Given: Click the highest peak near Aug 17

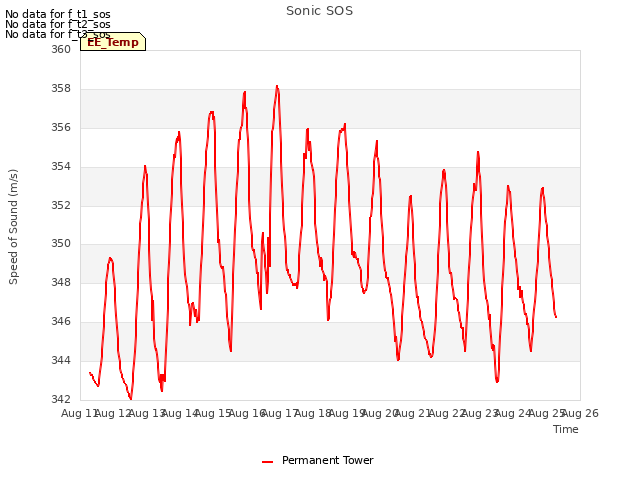Looking at the screenshot, I should (x=277, y=86).
